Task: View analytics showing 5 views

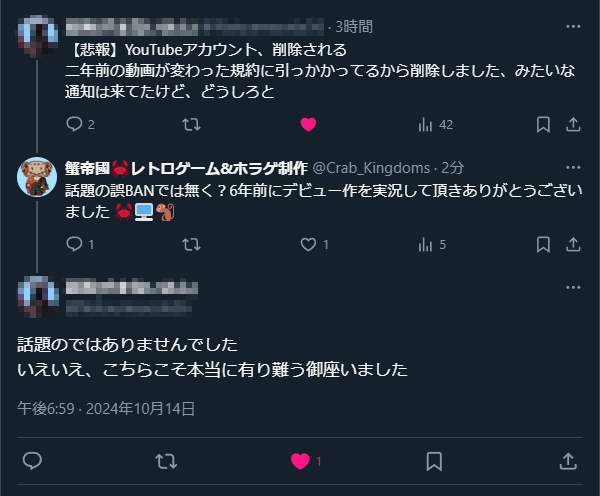Action: [425, 244]
